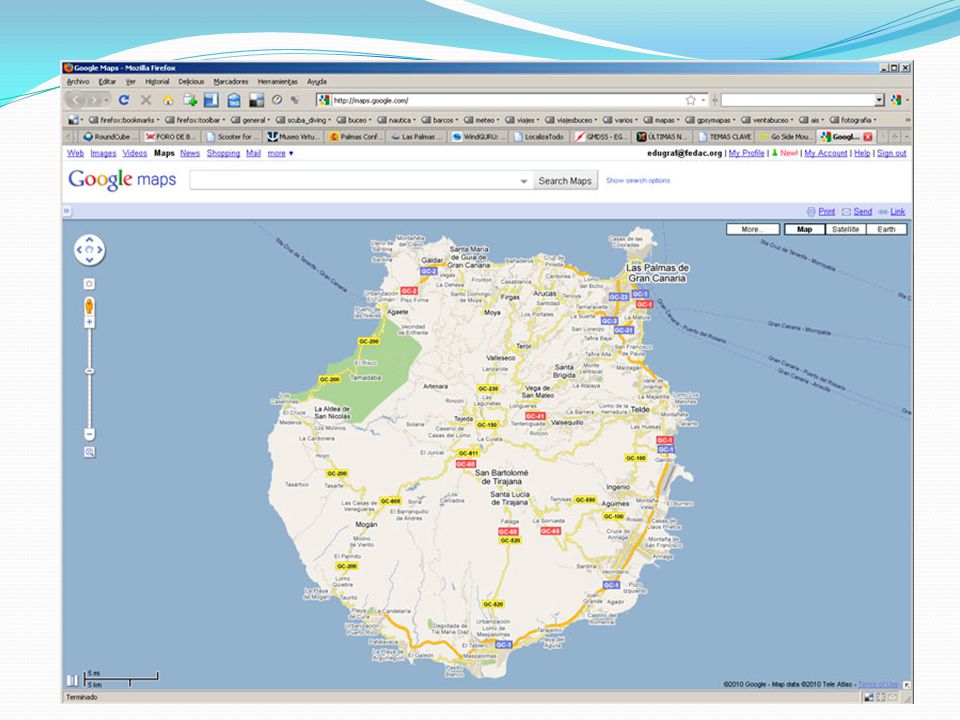This screenshot has width=960, height=720.
Task: Select the Map view button
Action: click(x=804, y=229)
